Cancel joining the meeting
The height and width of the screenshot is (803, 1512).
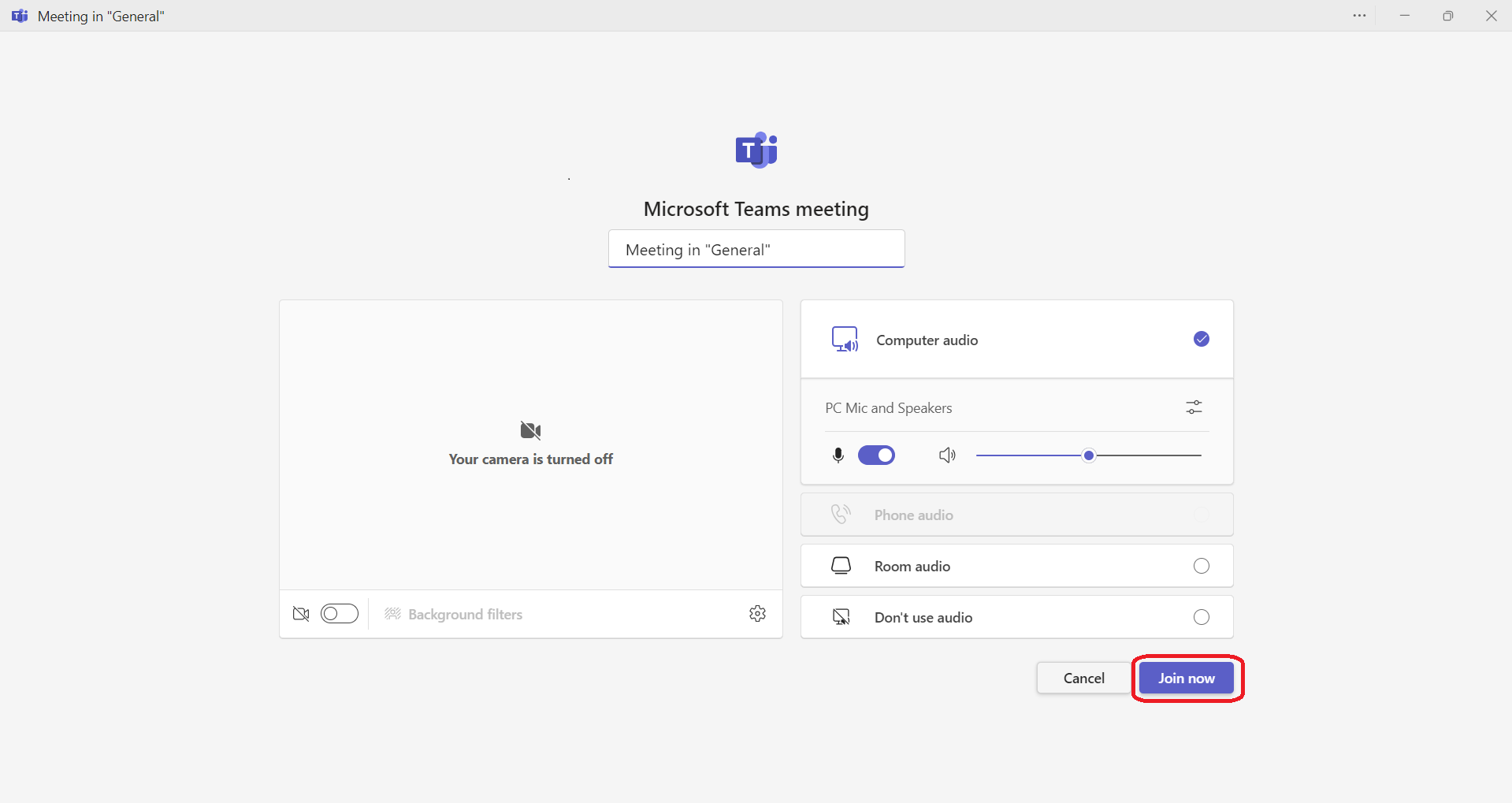click(x=1083, y=678)
